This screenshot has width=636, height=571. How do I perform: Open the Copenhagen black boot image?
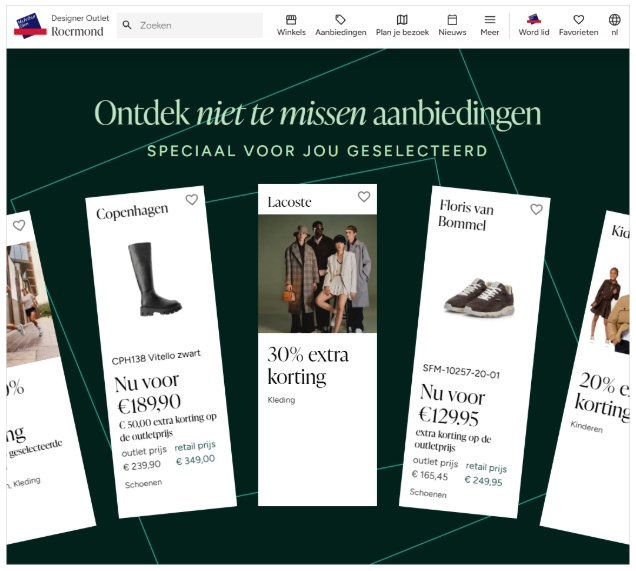154,279
